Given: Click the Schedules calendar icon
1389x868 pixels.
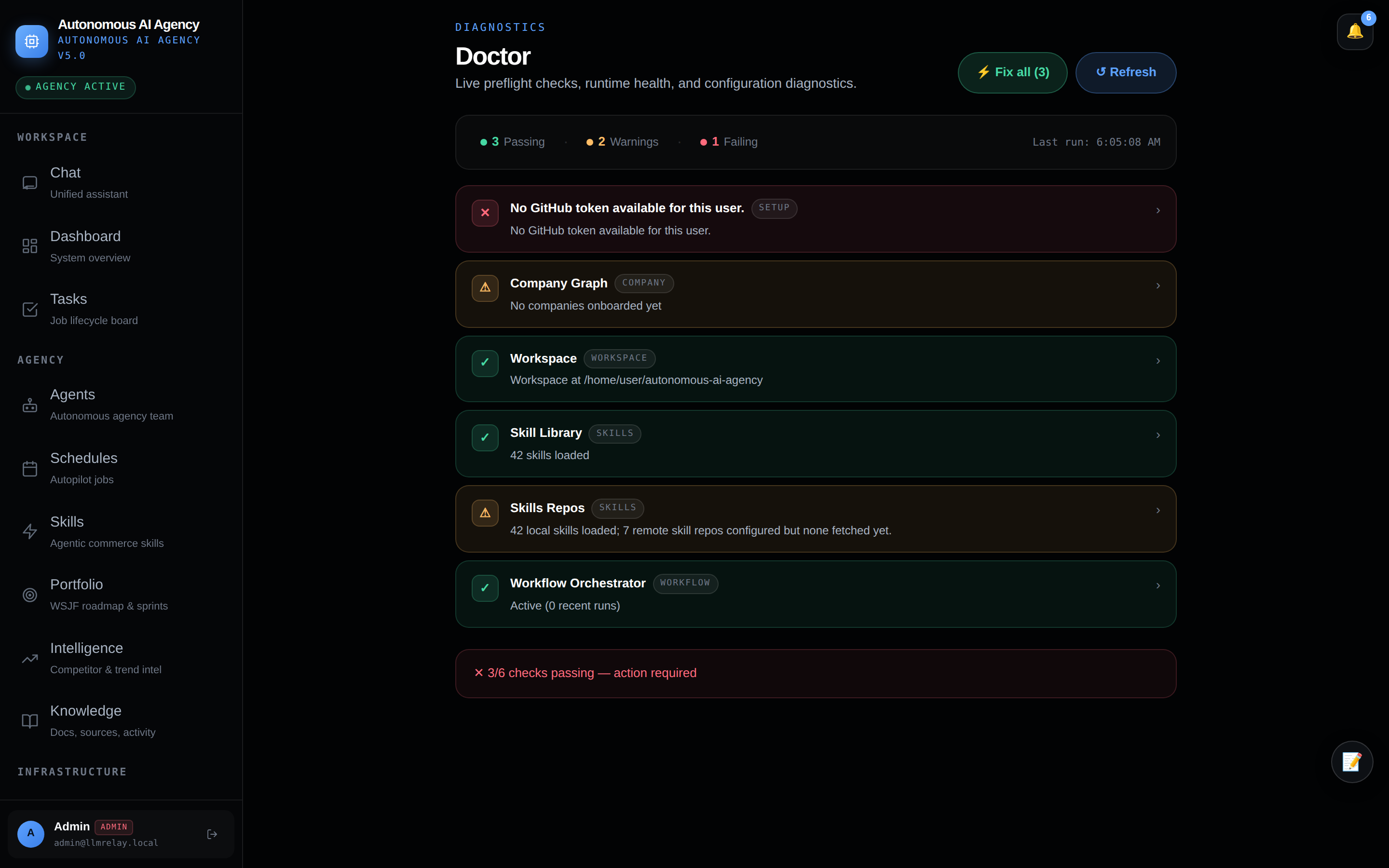Looking at the screenshot, I should point(30,468).
